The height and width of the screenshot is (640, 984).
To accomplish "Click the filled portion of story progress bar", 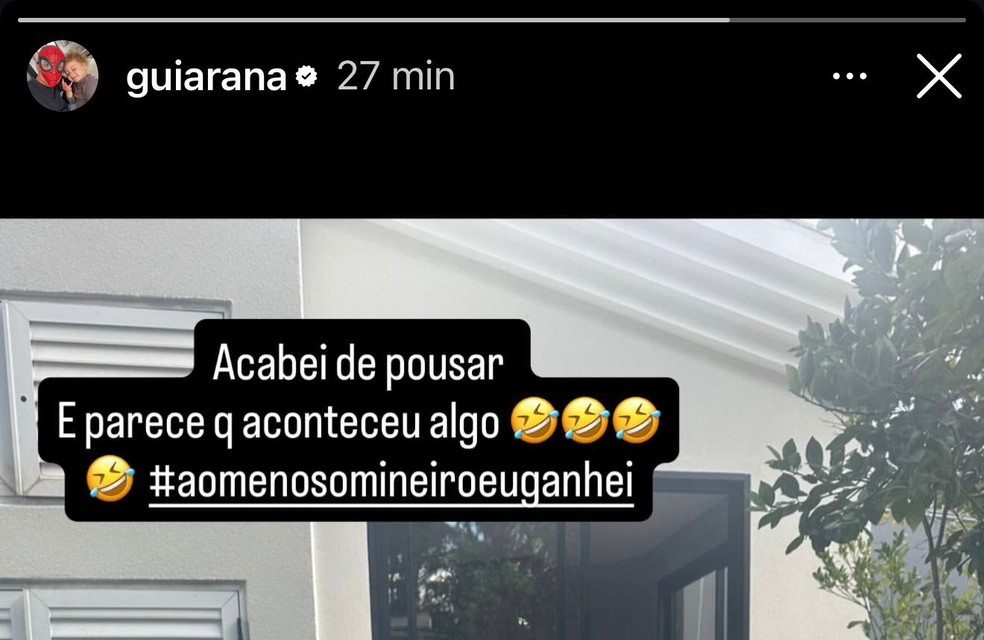I will coord(374,20).
